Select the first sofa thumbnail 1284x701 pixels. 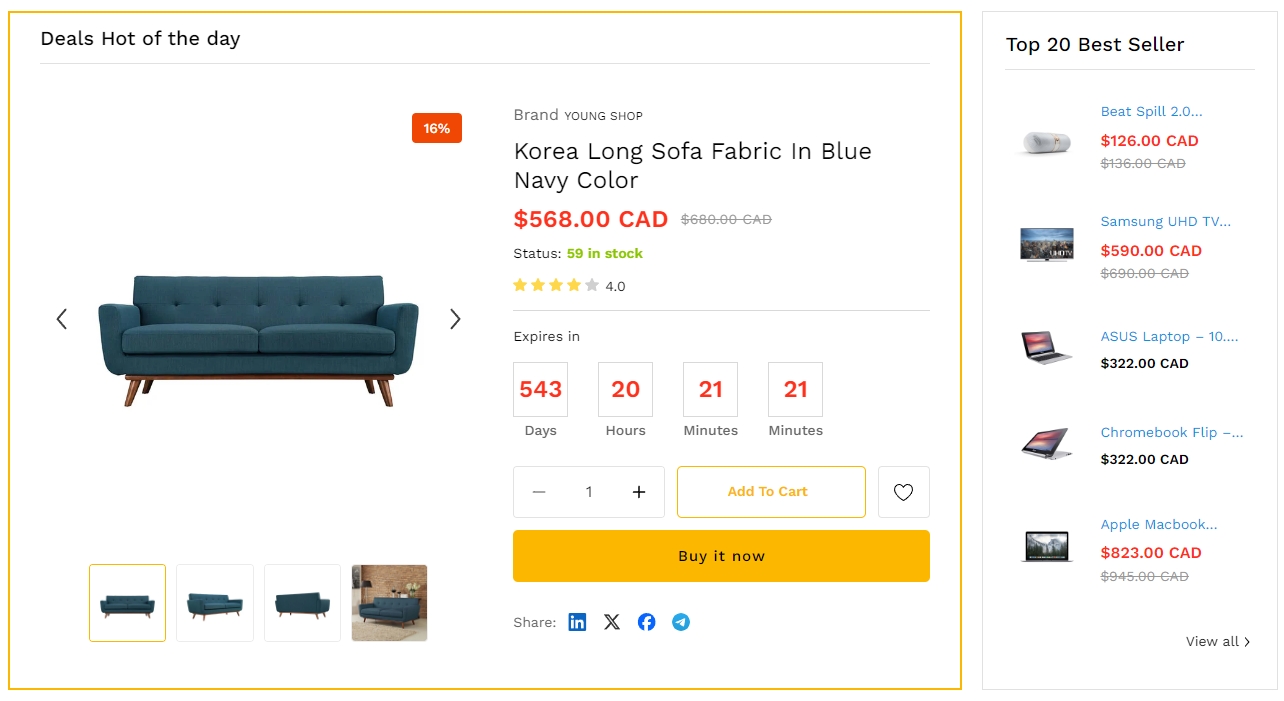[x=127, y=603]
